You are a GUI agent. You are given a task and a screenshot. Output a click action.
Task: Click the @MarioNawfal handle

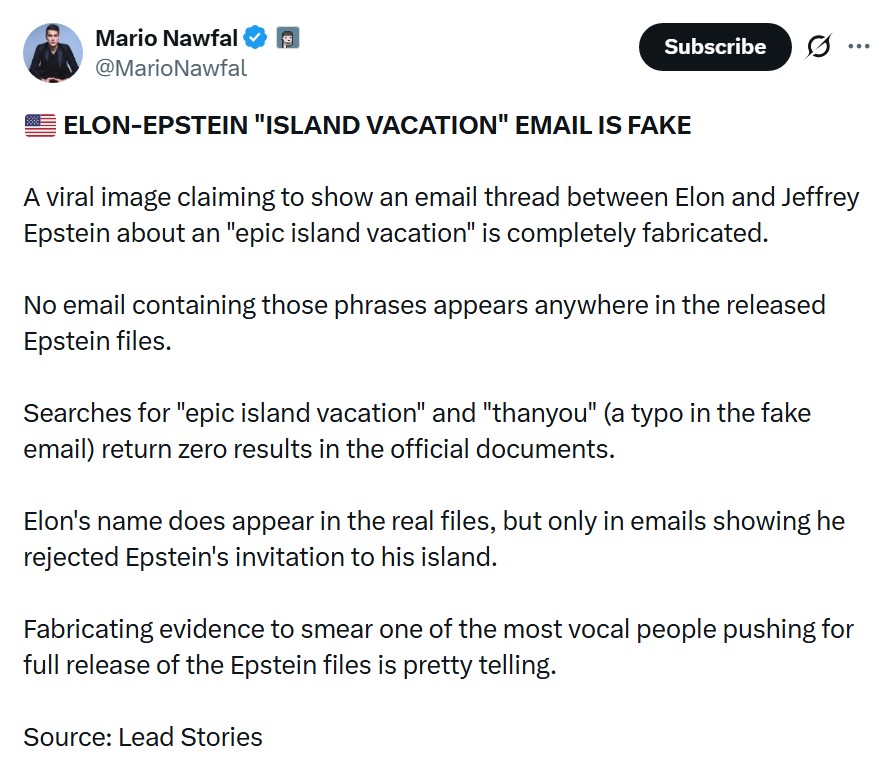[170, 68]
